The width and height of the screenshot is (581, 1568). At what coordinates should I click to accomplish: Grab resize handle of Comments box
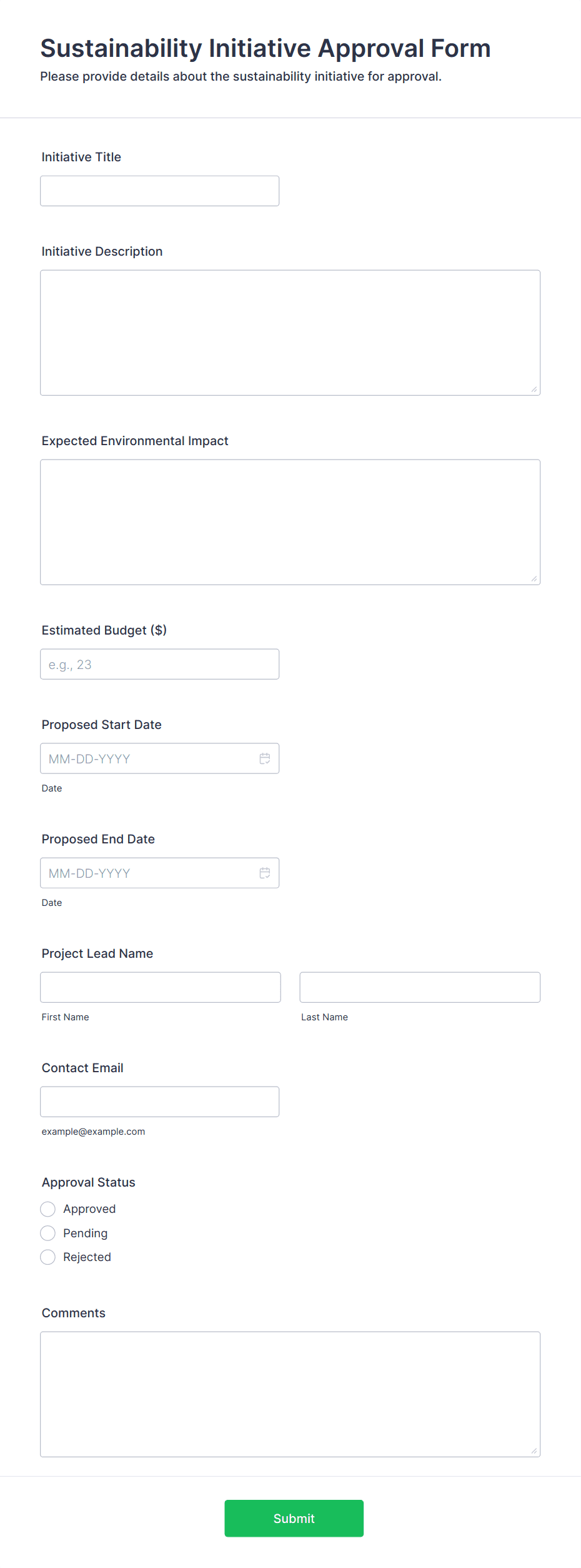coord(534,1451)
